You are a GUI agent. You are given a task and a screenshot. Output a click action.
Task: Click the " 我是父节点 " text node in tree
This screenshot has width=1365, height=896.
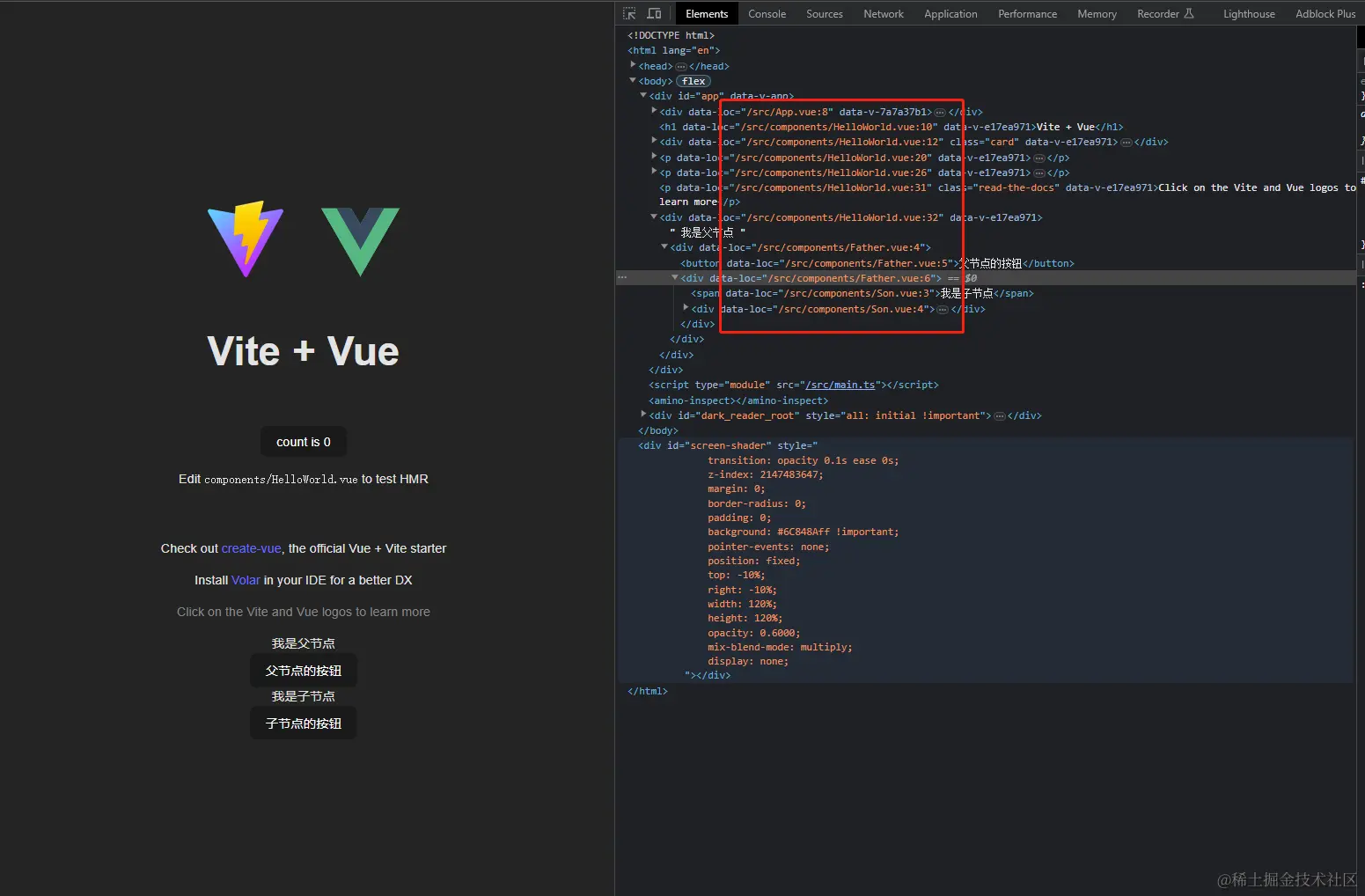coord(708,232)
